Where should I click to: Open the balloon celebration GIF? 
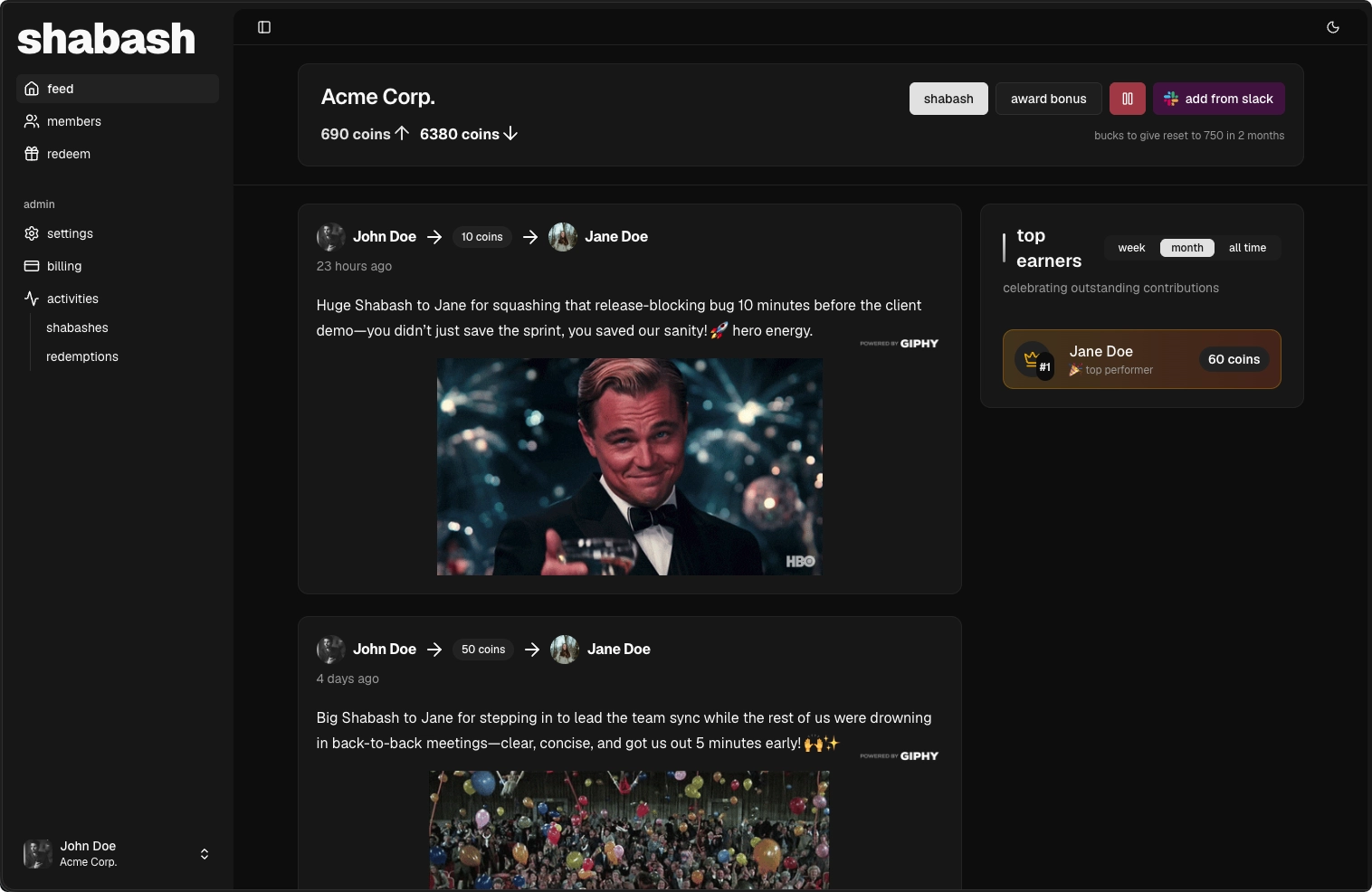[630, 830]
